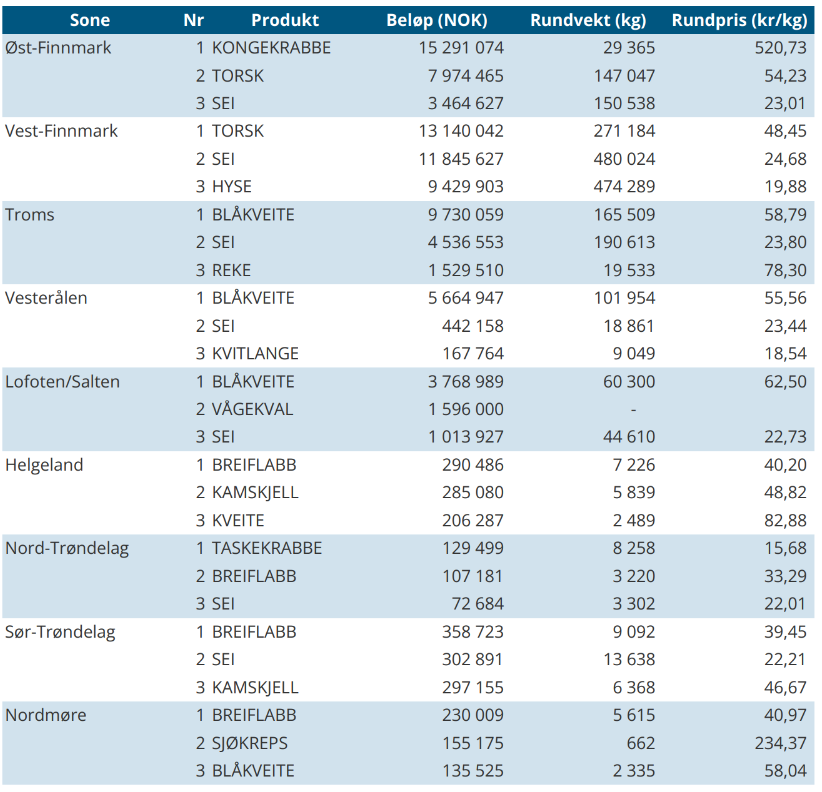The image size is (822, 792).
Task: Select the Troms zone cell
Action: click(x=30, y=214)
